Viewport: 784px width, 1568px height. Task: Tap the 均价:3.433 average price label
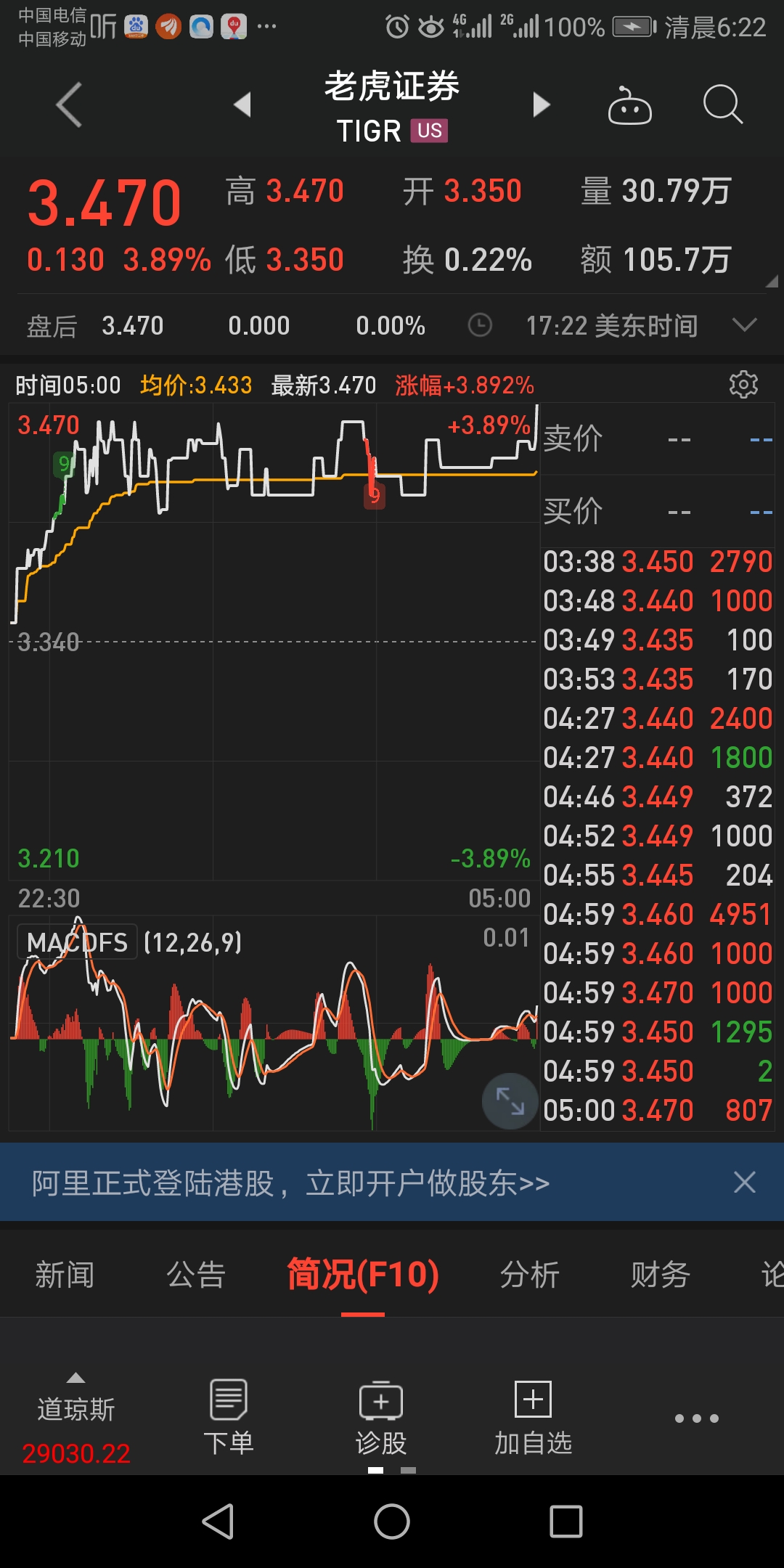pyautogui.click(x=196, y=385)
